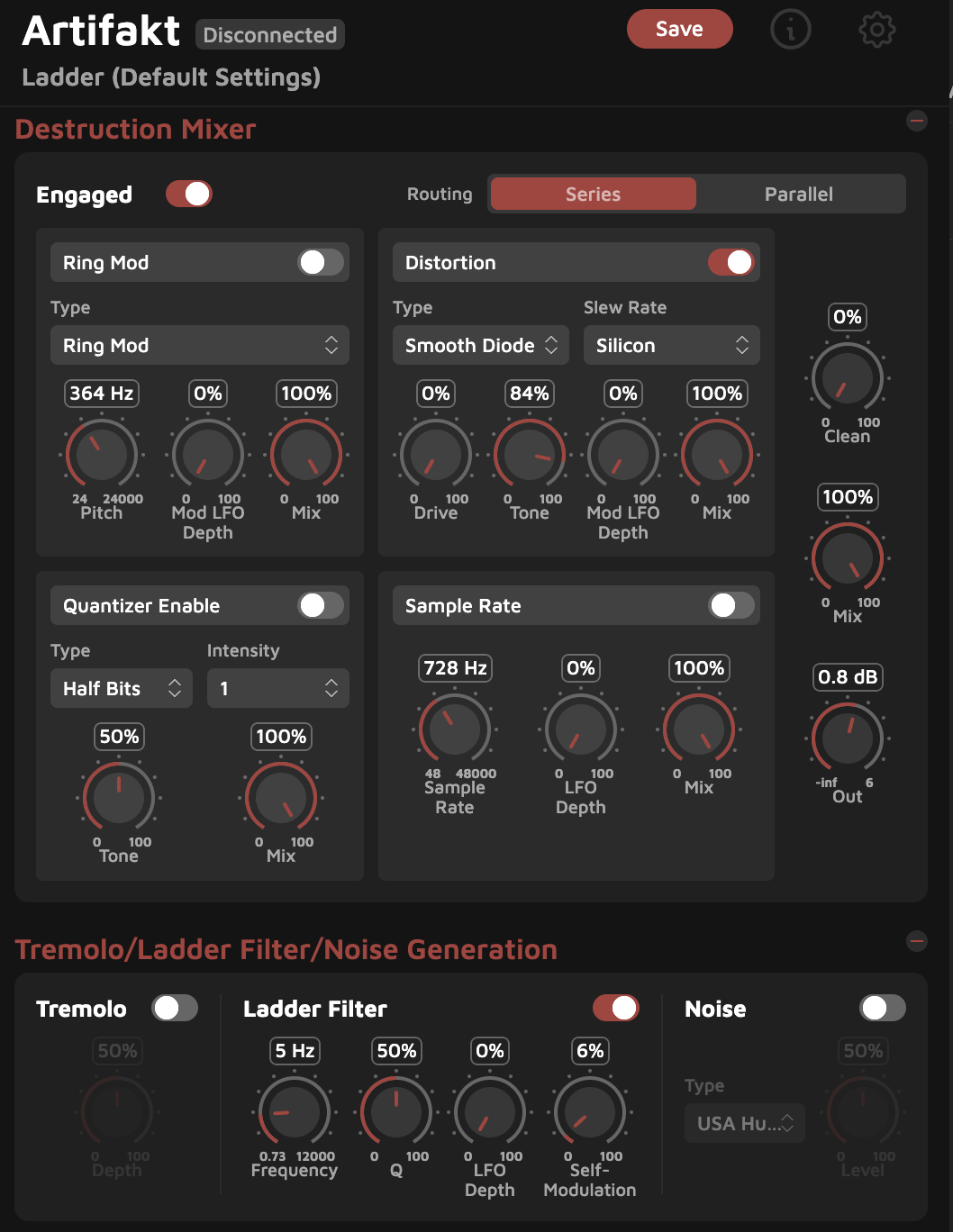Image resolution: width=953 pixels, height=1232 pixels.
Task: Click the Distortion Mix knob
Action: [x=717, y=455]
